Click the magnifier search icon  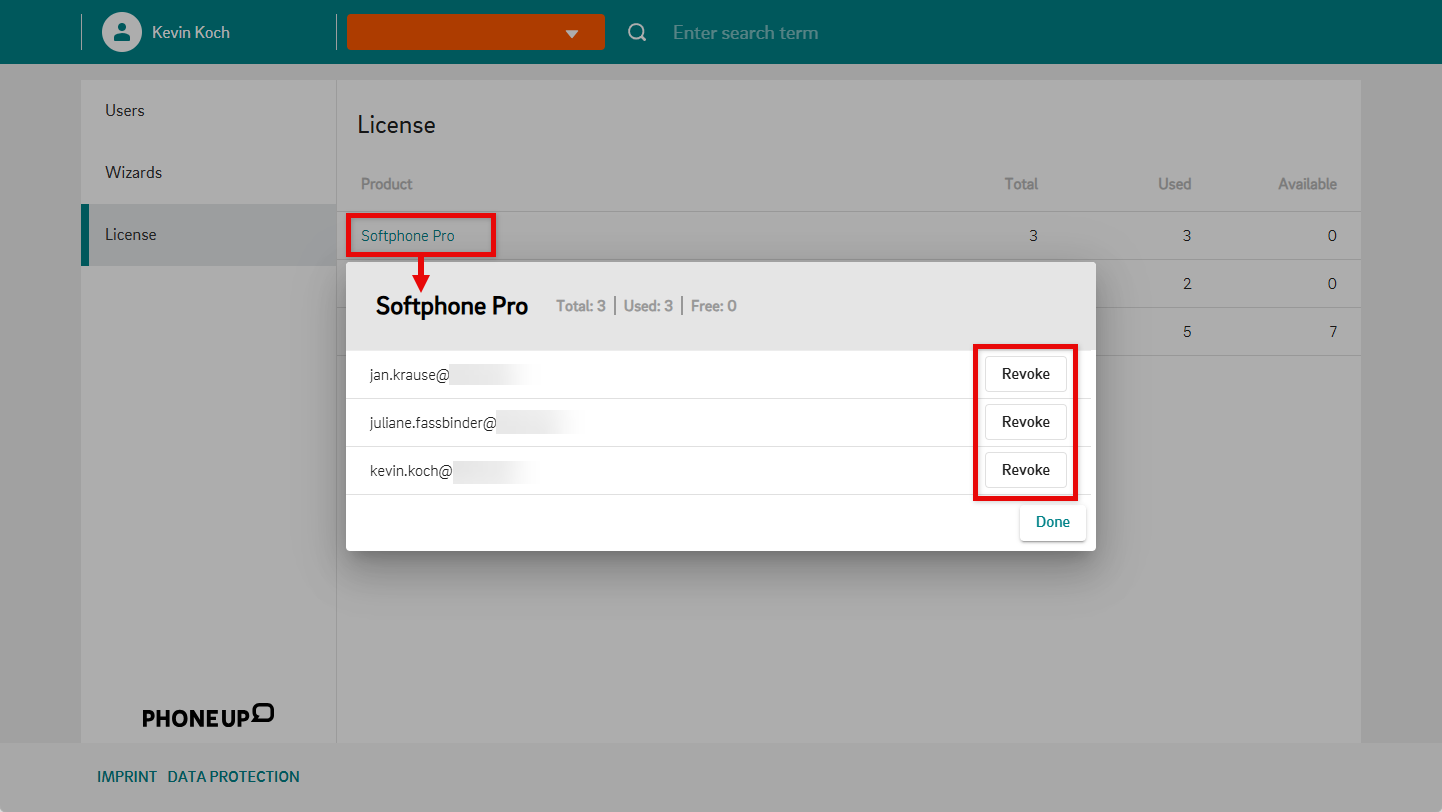click(x=637, y=33)
